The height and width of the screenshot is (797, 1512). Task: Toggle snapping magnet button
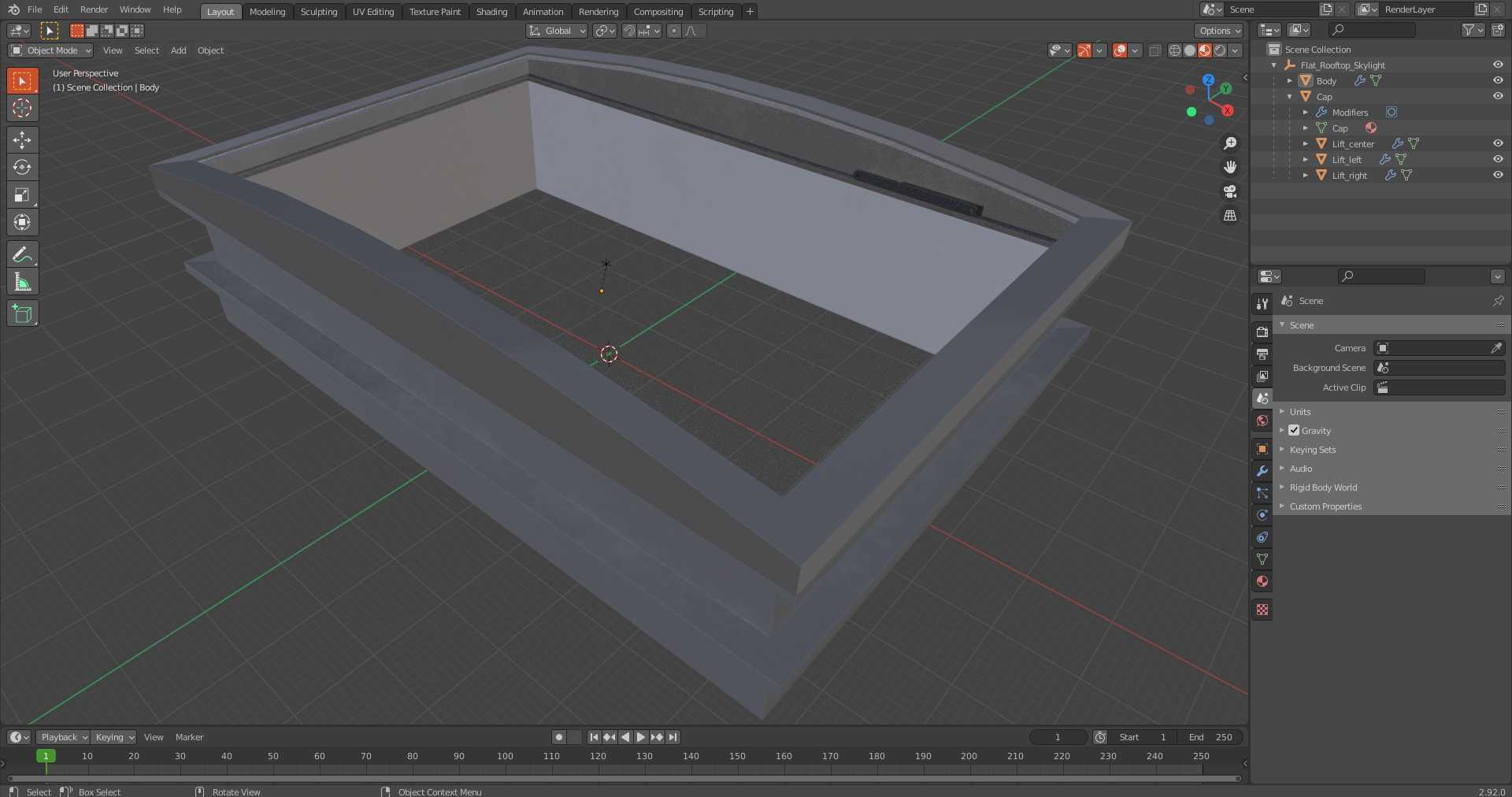629,31
